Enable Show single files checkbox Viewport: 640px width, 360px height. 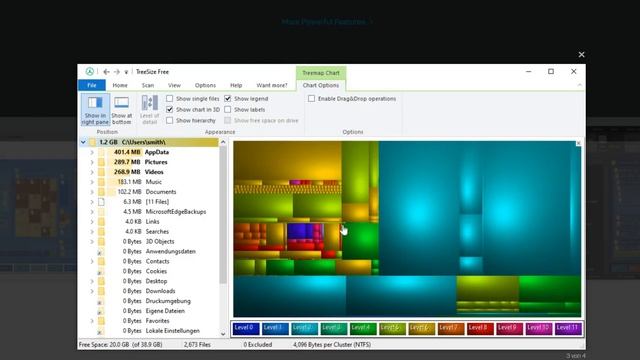click(169, 98)
